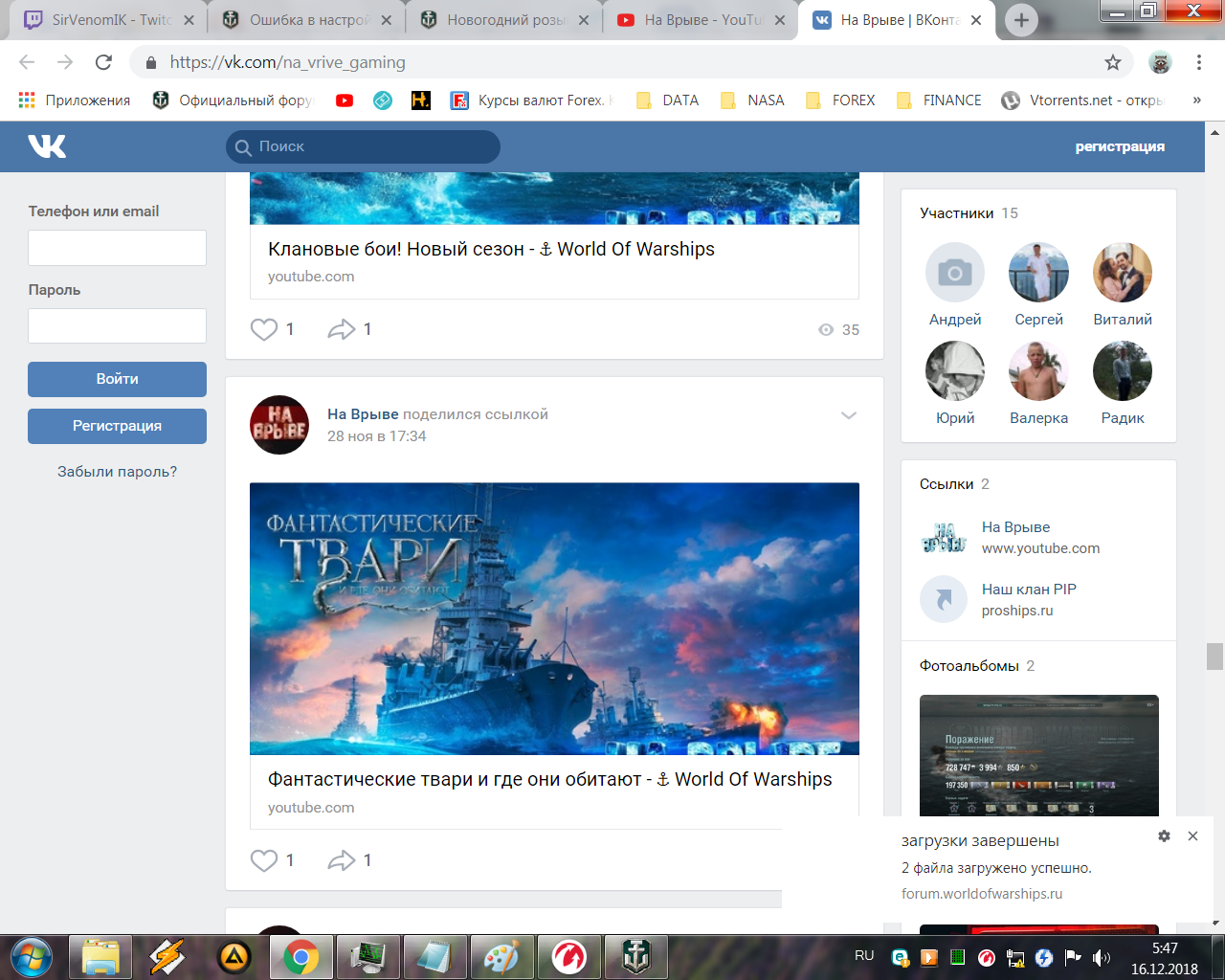Open Участники members list heading
This screenshot has width=1225, height=980.
point(956,213)
